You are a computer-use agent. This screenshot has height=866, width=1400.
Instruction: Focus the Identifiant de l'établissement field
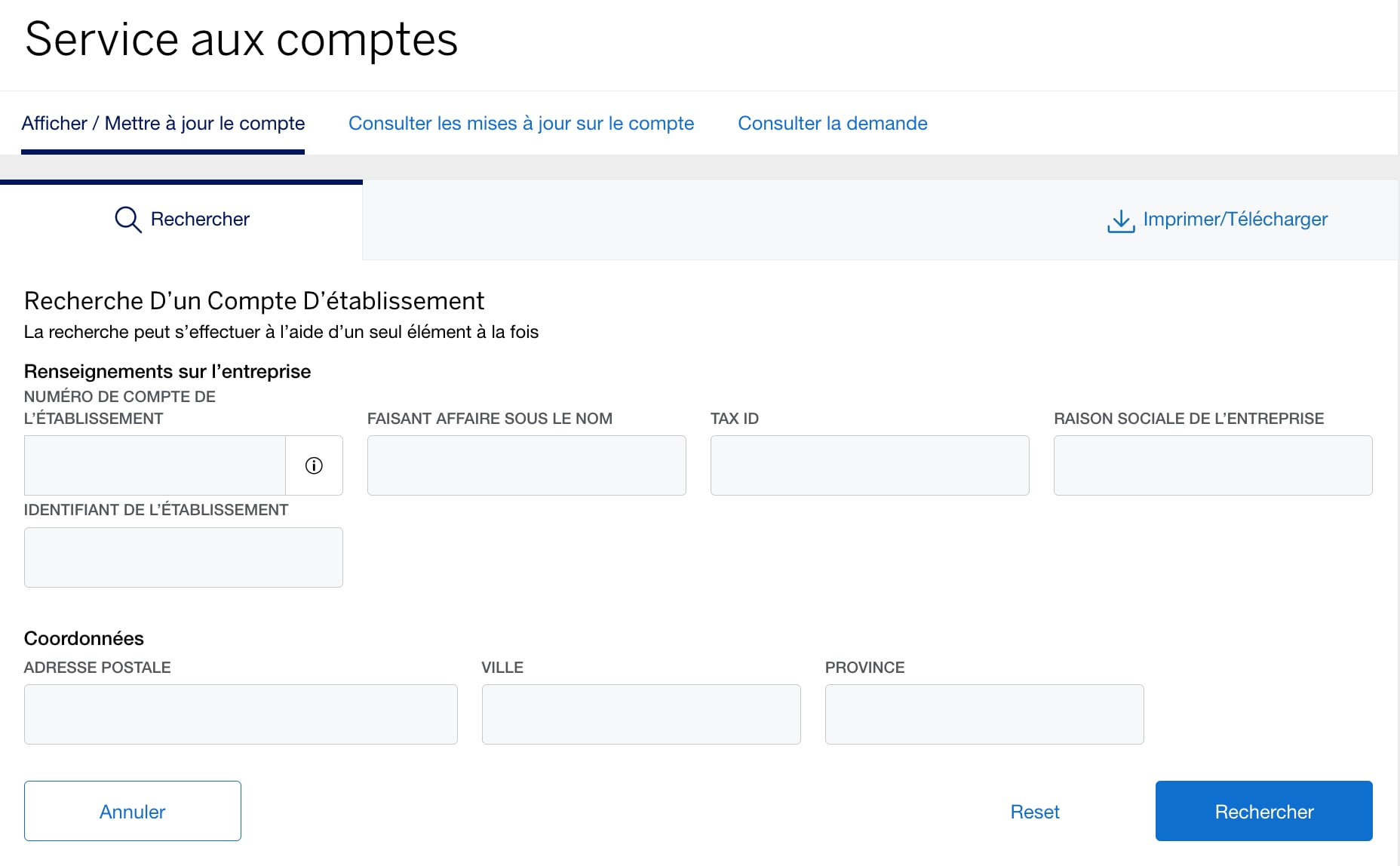pos(183,557)
